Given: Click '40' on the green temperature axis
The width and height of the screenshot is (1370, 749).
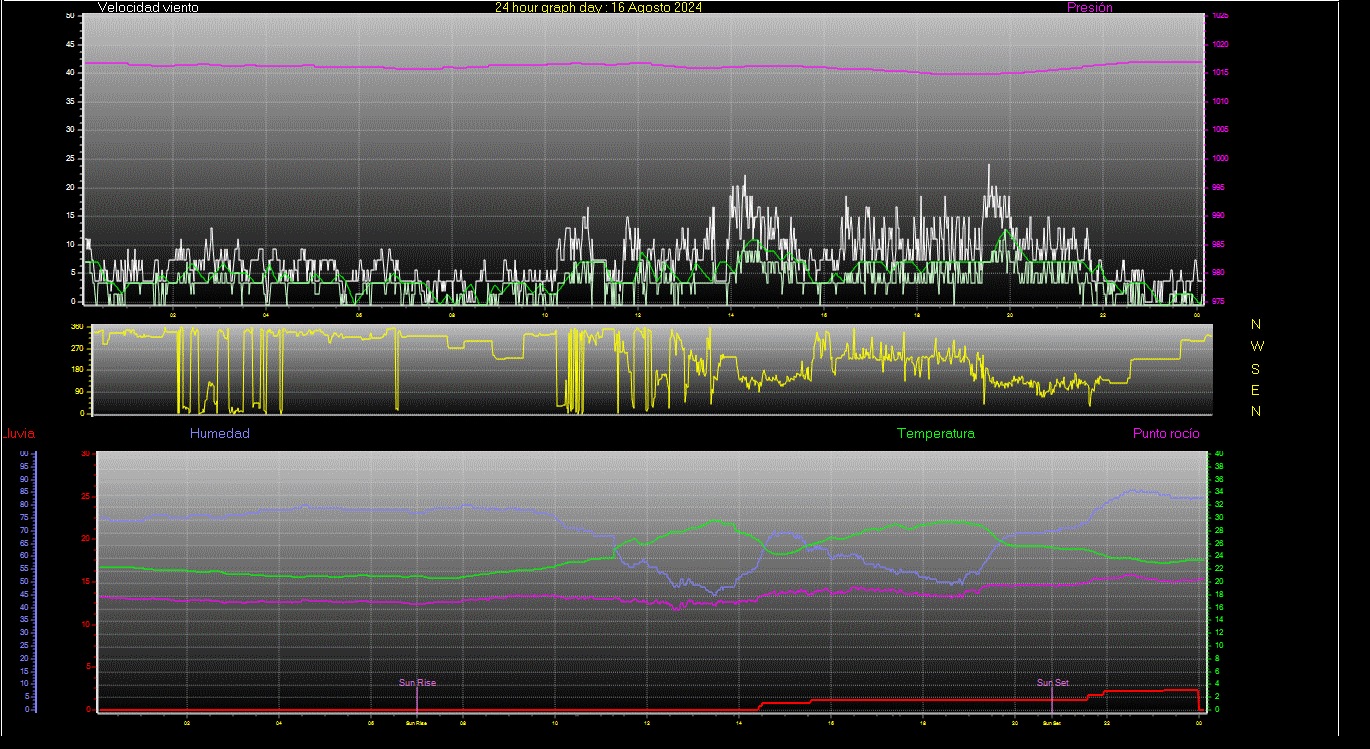Looking at the screenshot, I should point(1219,453).
